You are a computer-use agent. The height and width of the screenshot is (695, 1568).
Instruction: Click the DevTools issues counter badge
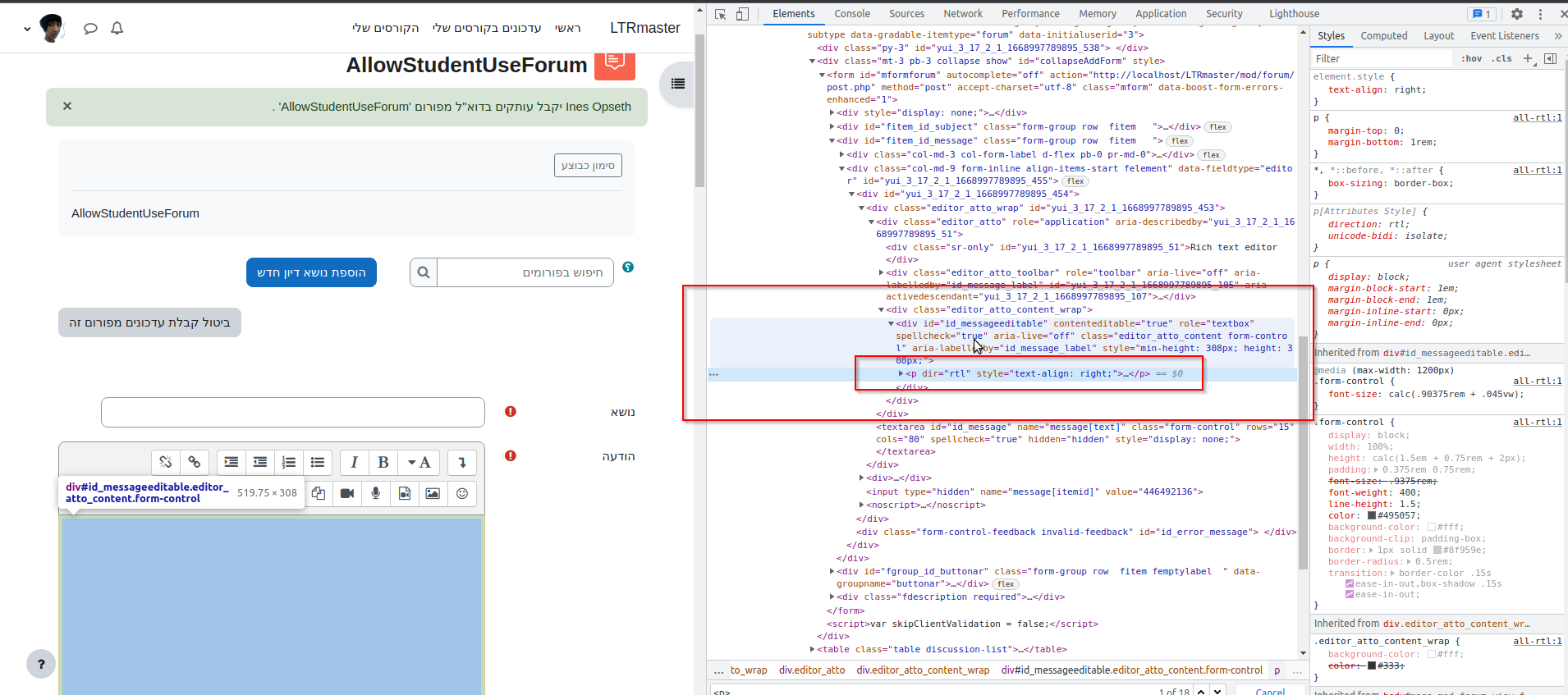(x=1483, y=14)
